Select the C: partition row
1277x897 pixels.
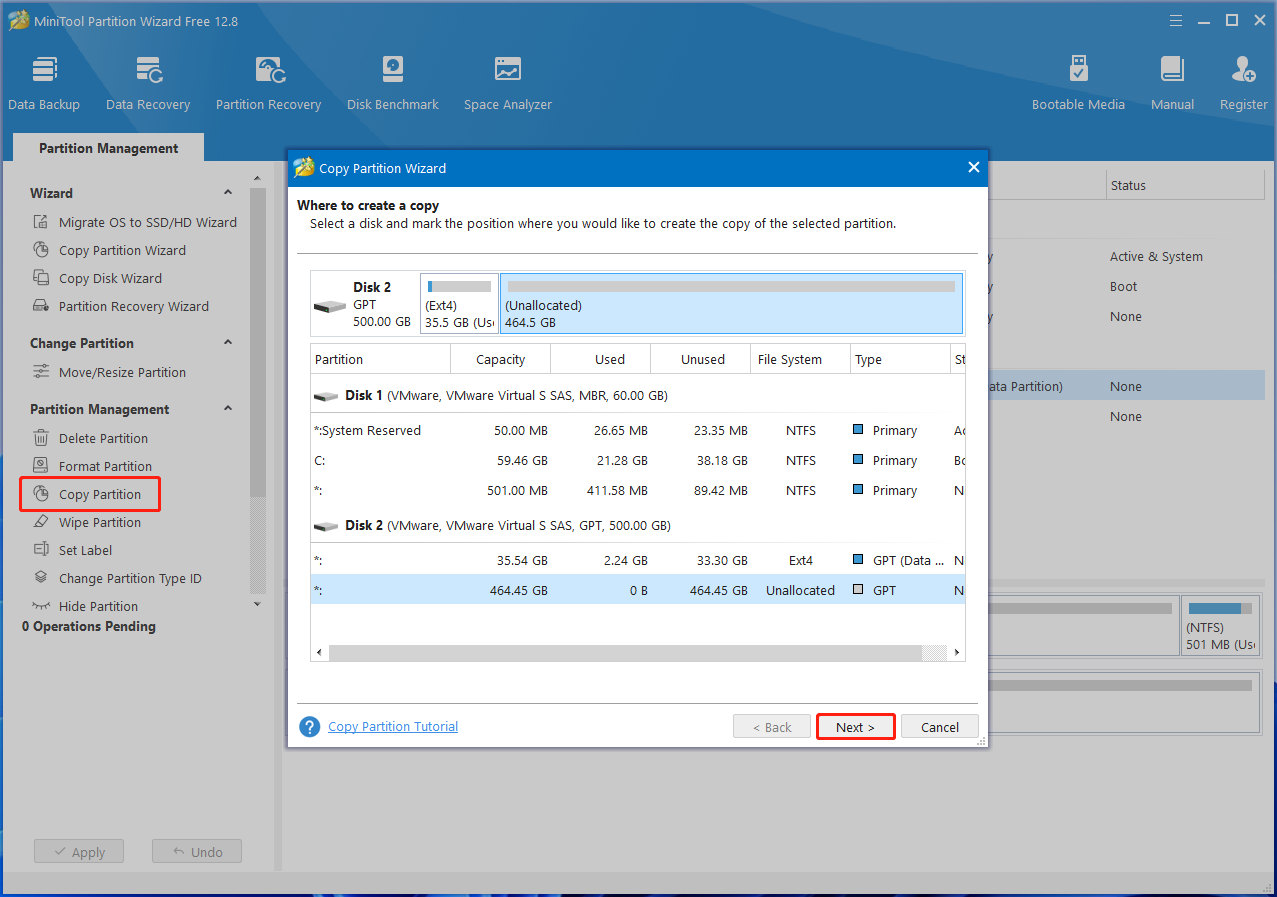tap(637, 461)
